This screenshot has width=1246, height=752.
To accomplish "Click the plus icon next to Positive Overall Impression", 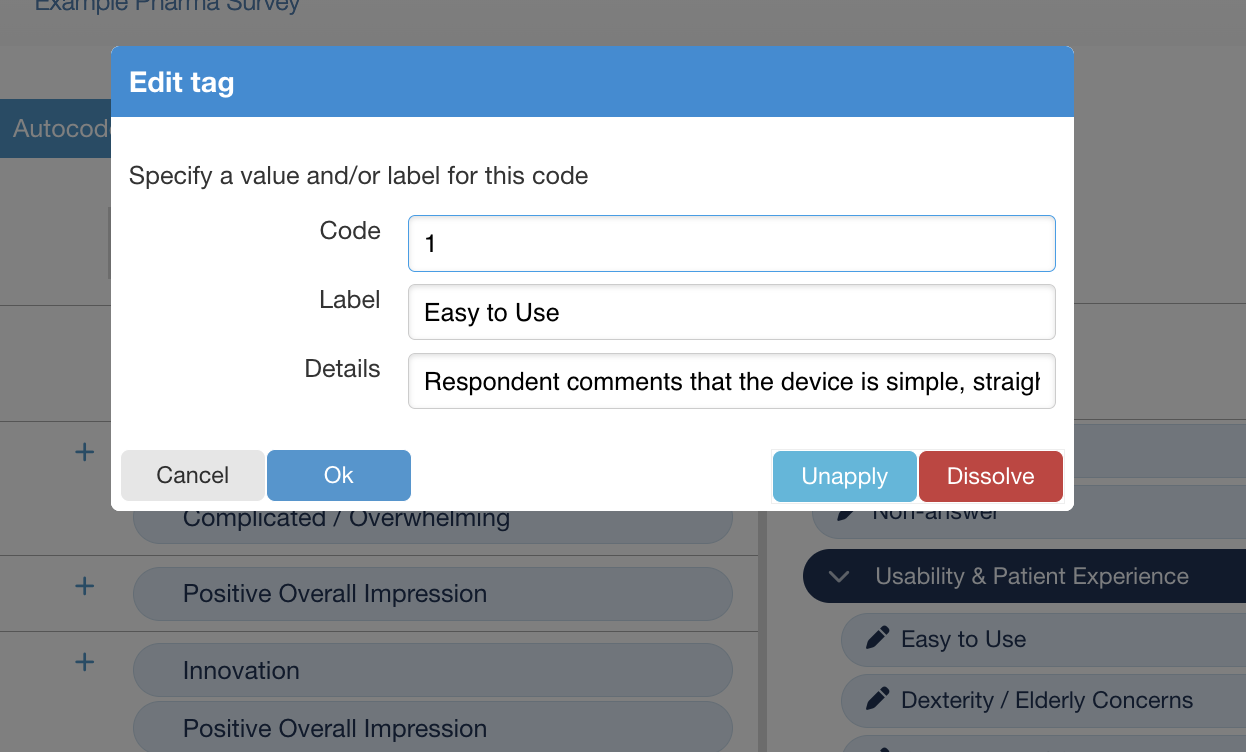I will point(85,586).
